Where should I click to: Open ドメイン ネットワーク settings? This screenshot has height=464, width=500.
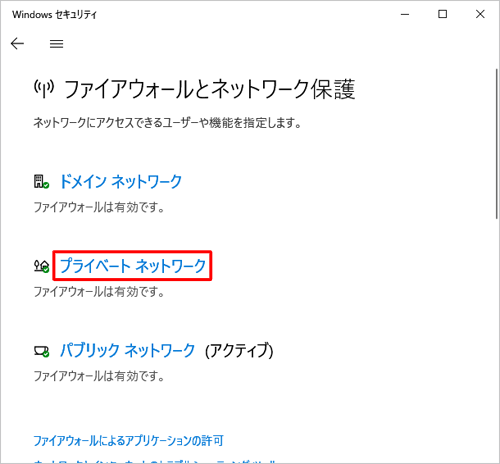(121, 182)
